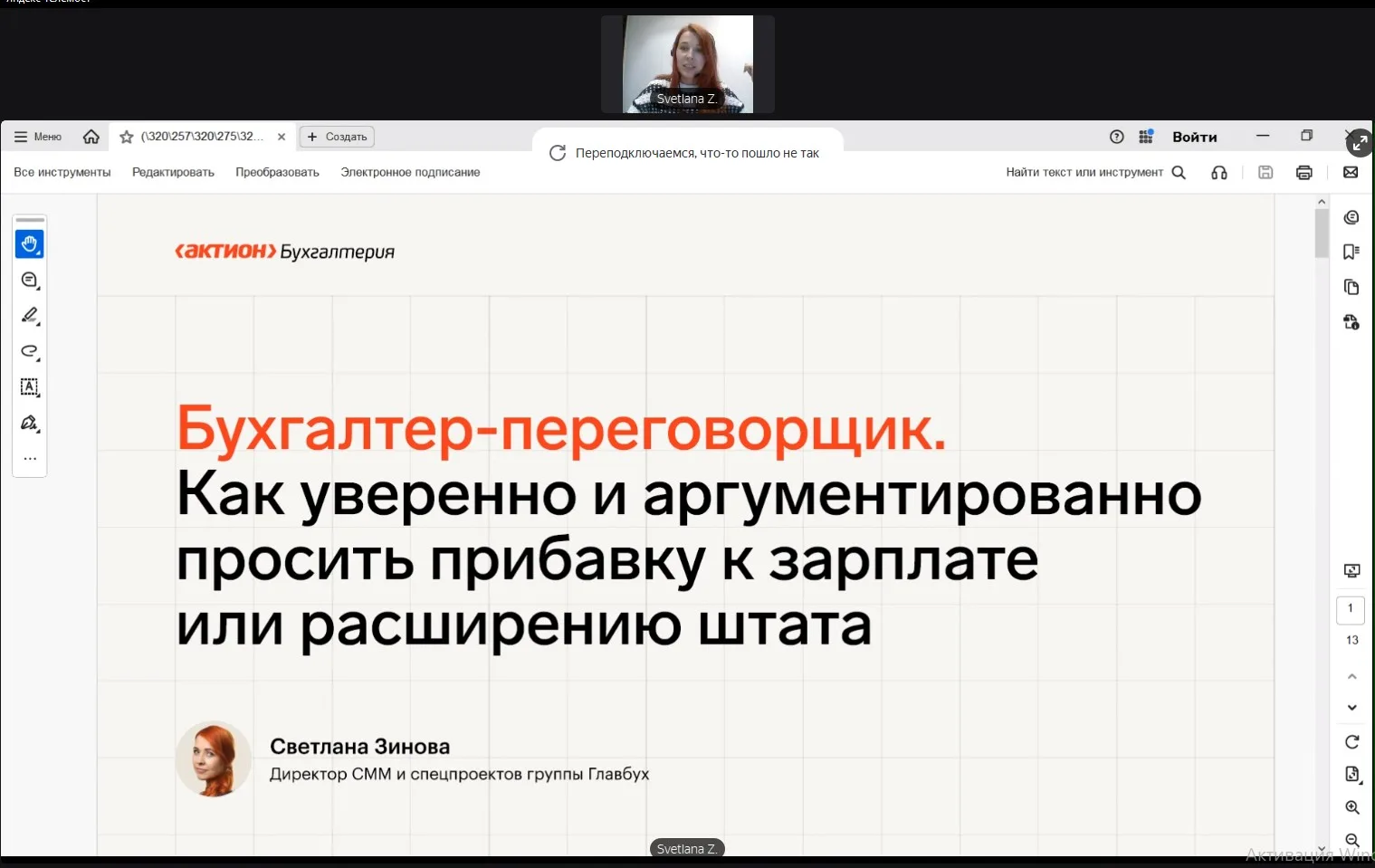Select the Add text box tool
The width and height of the screenshot is (1375, 868).
(30, 387)
